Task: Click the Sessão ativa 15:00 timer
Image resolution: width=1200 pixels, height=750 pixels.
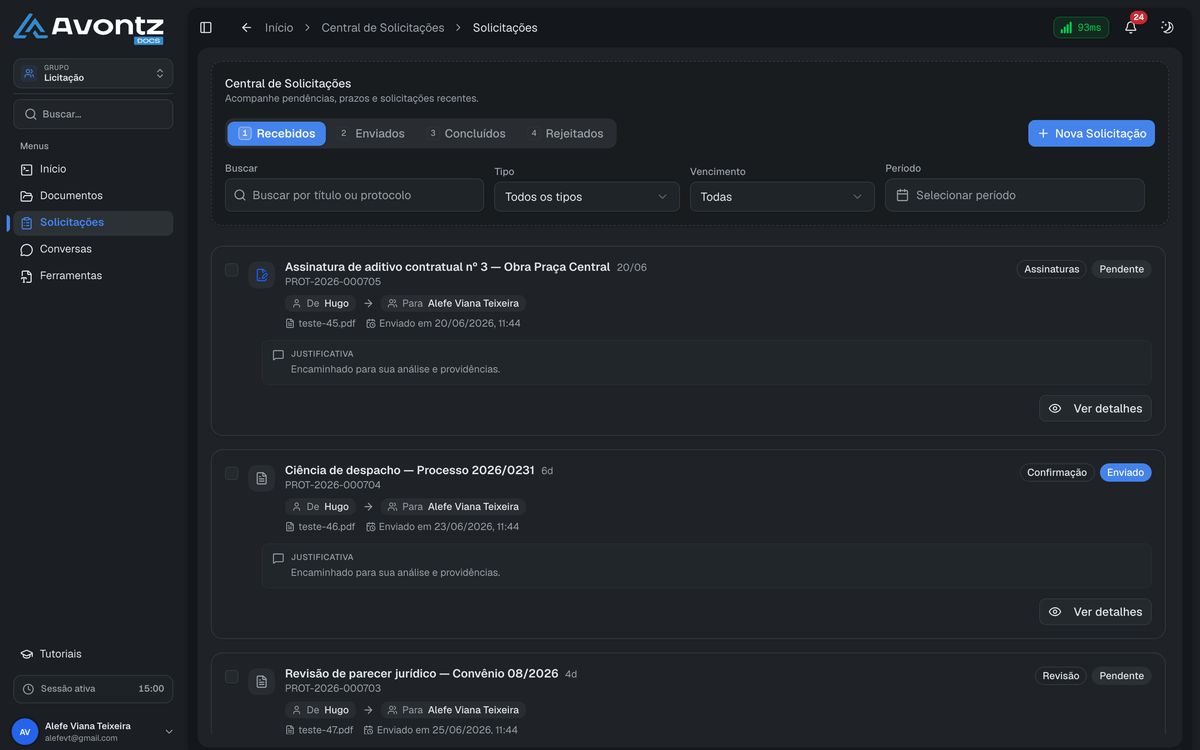Action: (x=93, y=689)
